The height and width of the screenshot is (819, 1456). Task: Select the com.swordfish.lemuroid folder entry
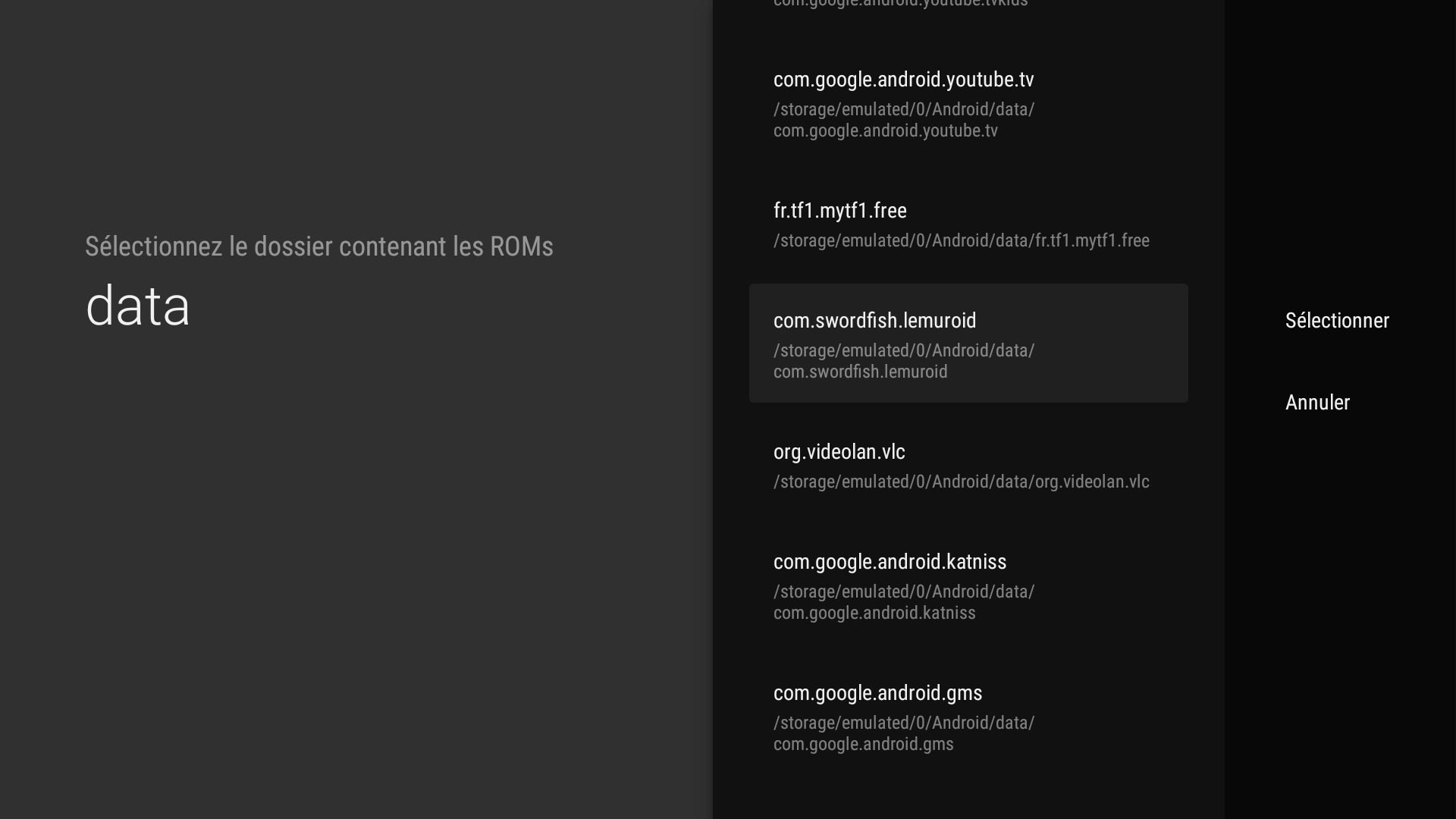click(968, 343)
